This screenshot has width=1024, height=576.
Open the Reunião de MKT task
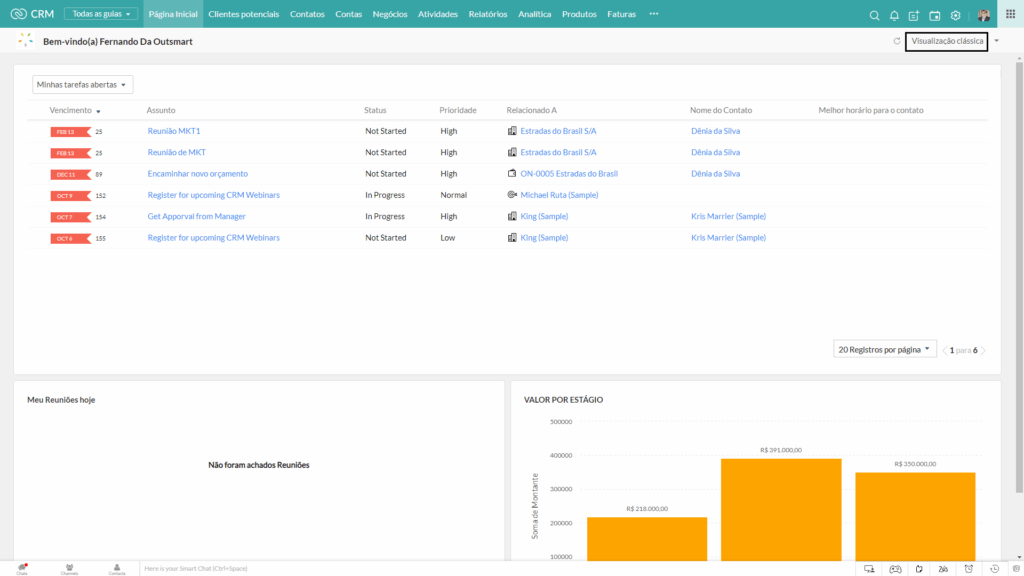(176, 152)
